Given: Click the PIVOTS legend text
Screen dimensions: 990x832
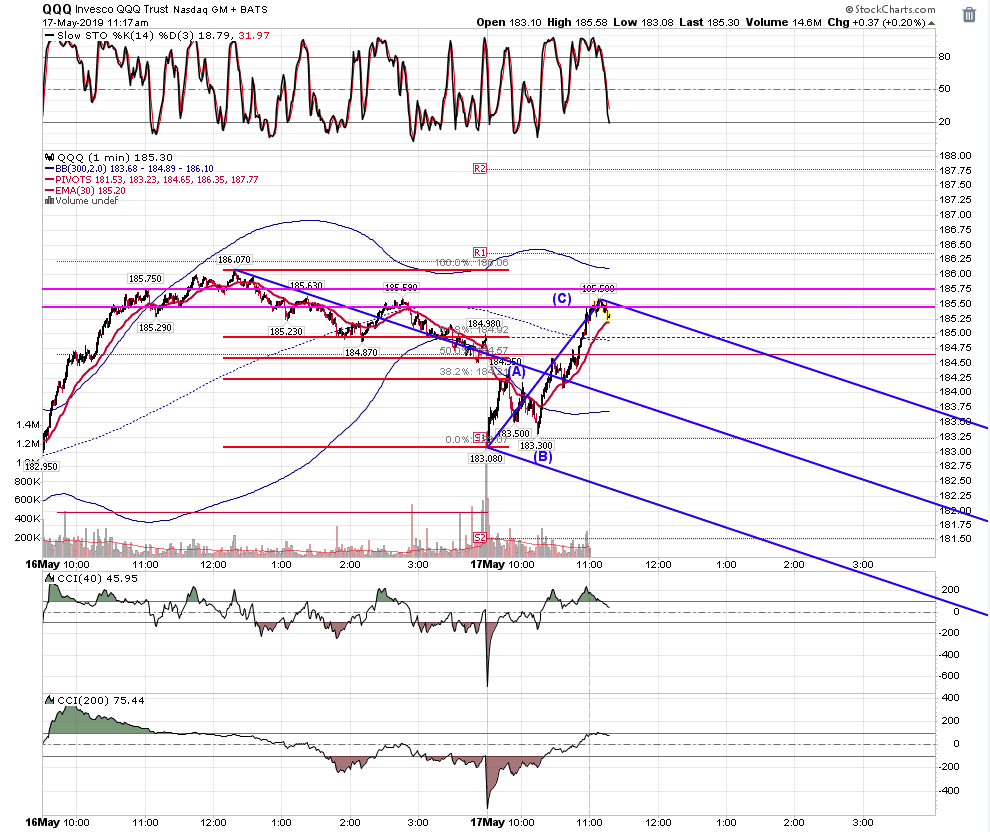Looking at the screenshot, I should tap(157, 180).
